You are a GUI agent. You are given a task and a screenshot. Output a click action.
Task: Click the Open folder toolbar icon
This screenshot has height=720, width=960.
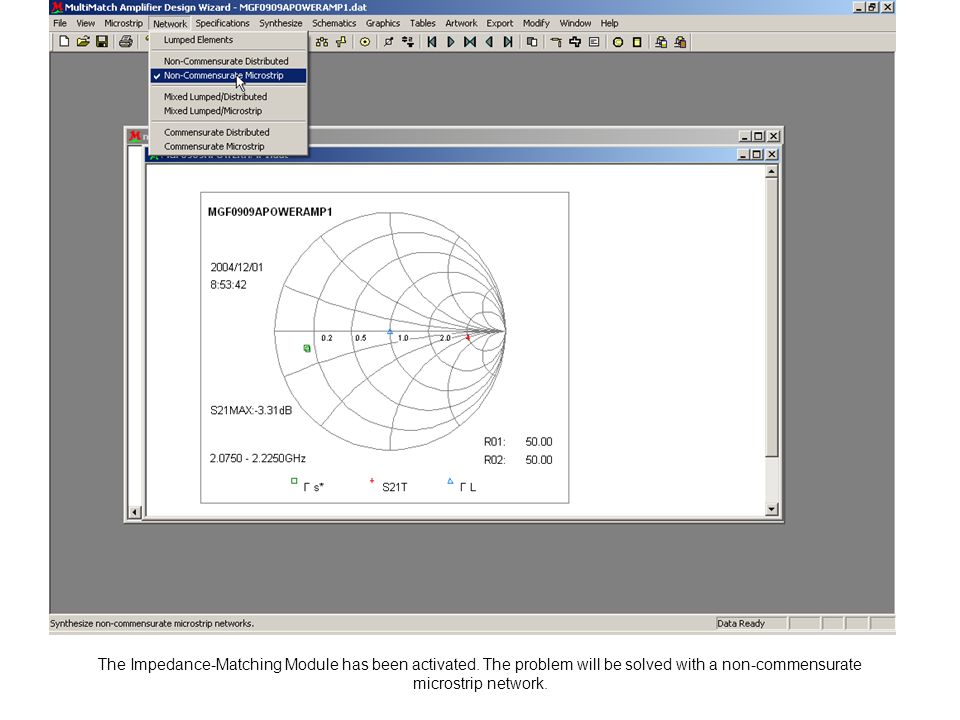pos(83,42)
